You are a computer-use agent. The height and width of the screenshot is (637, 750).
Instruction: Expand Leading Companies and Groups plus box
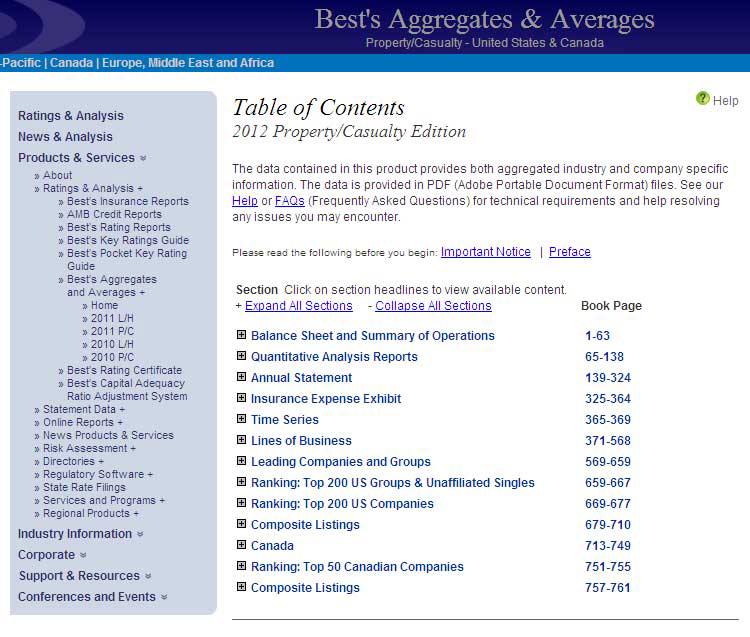[x=242, y=461]
